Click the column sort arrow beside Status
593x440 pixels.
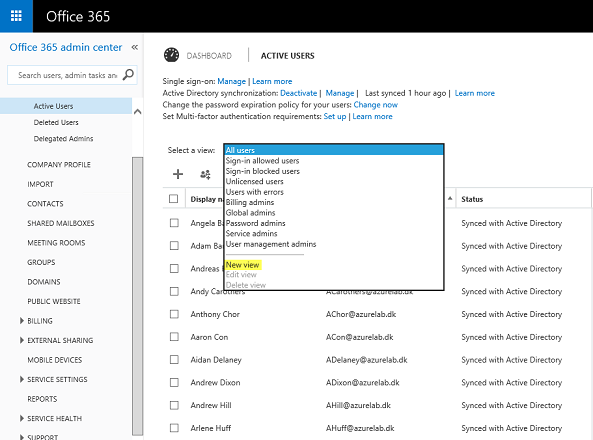pos(450,198)
